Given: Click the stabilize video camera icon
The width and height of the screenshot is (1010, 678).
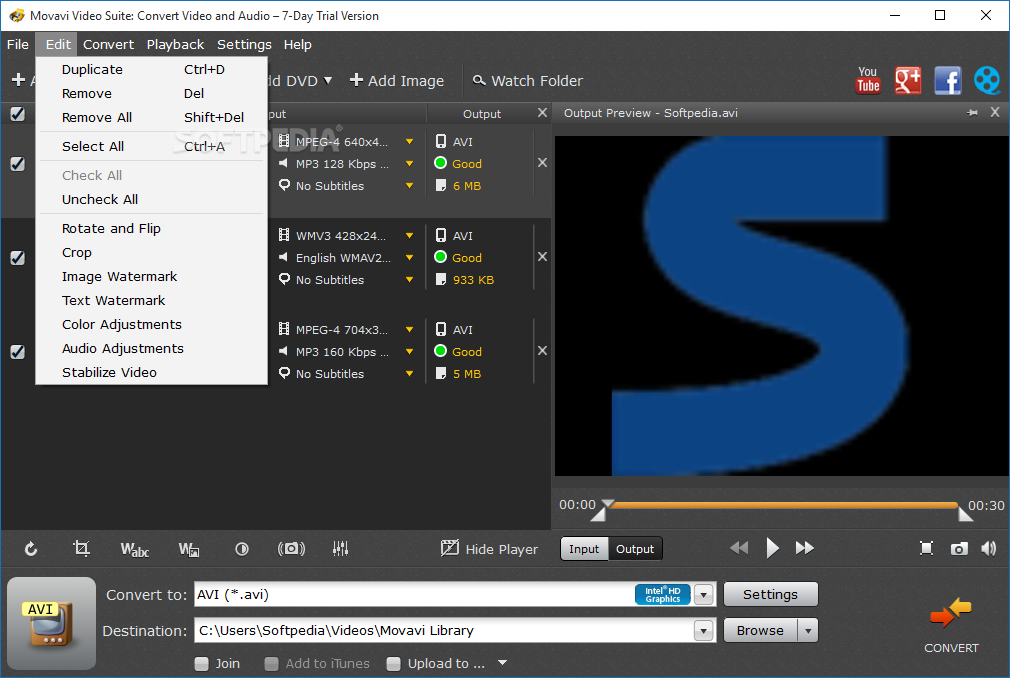Looking at the screenshot, I should 291,549.
